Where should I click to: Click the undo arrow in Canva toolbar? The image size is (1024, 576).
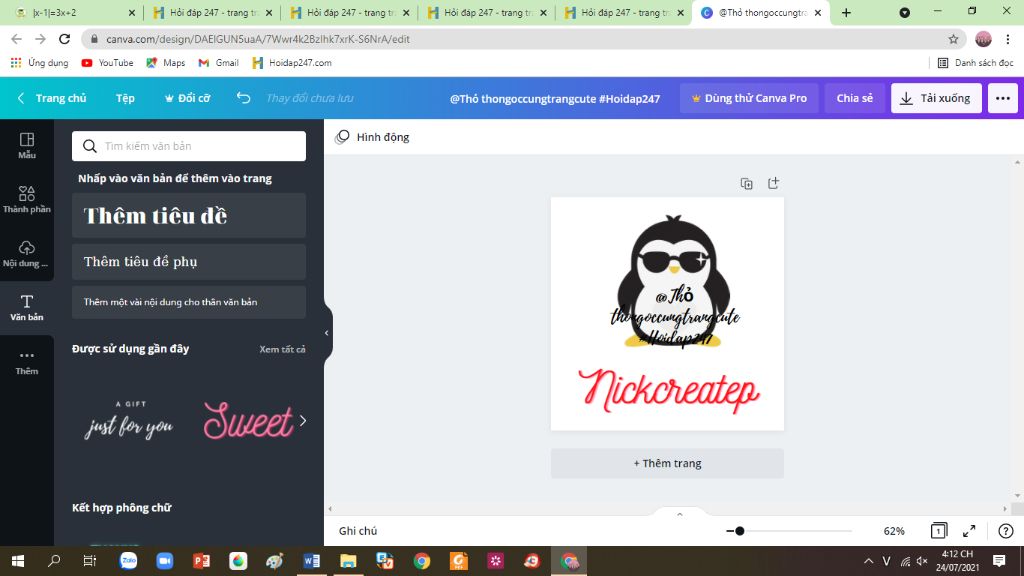click(x=243, y=98)
